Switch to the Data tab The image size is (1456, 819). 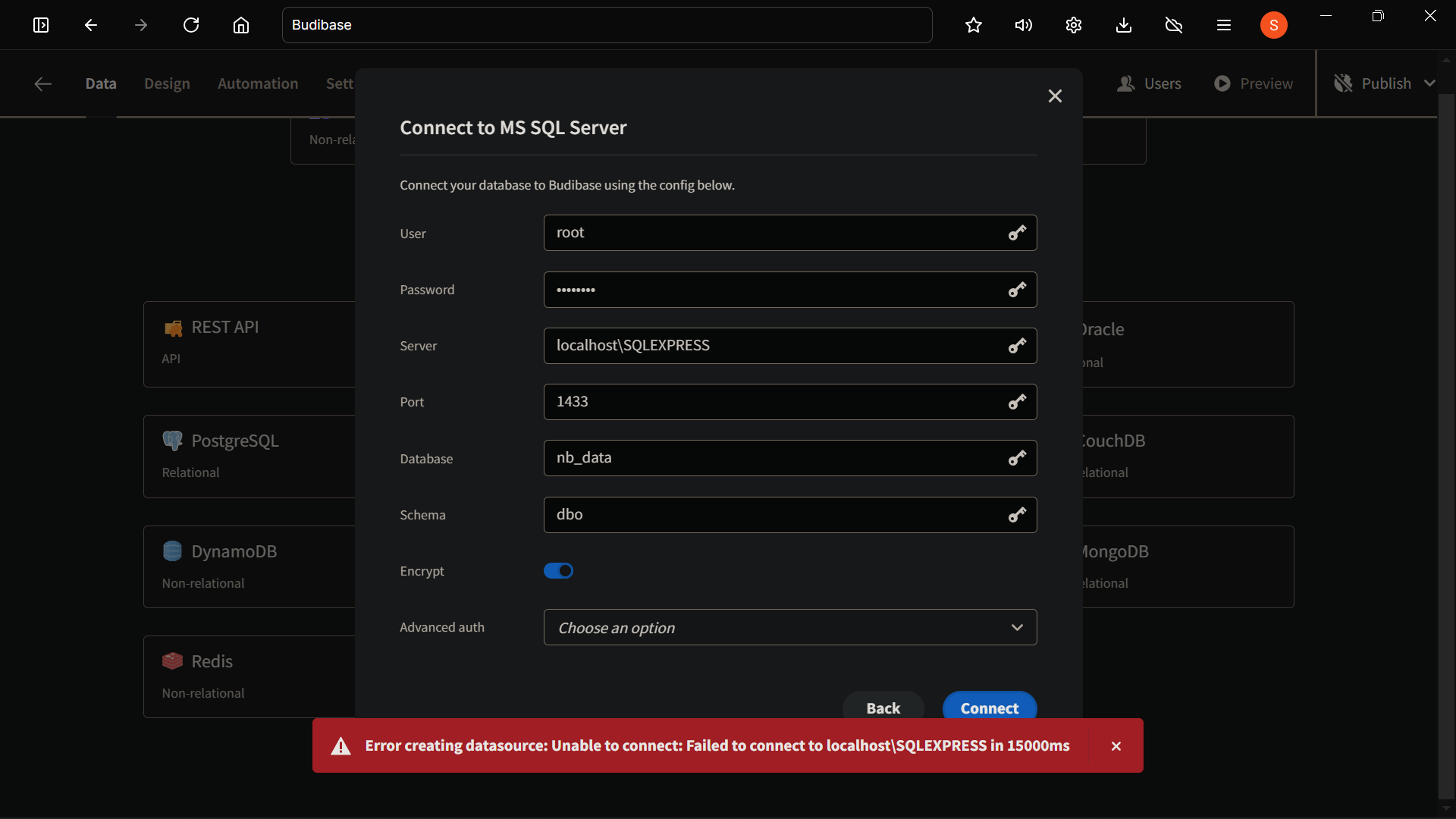pos(101,83)
